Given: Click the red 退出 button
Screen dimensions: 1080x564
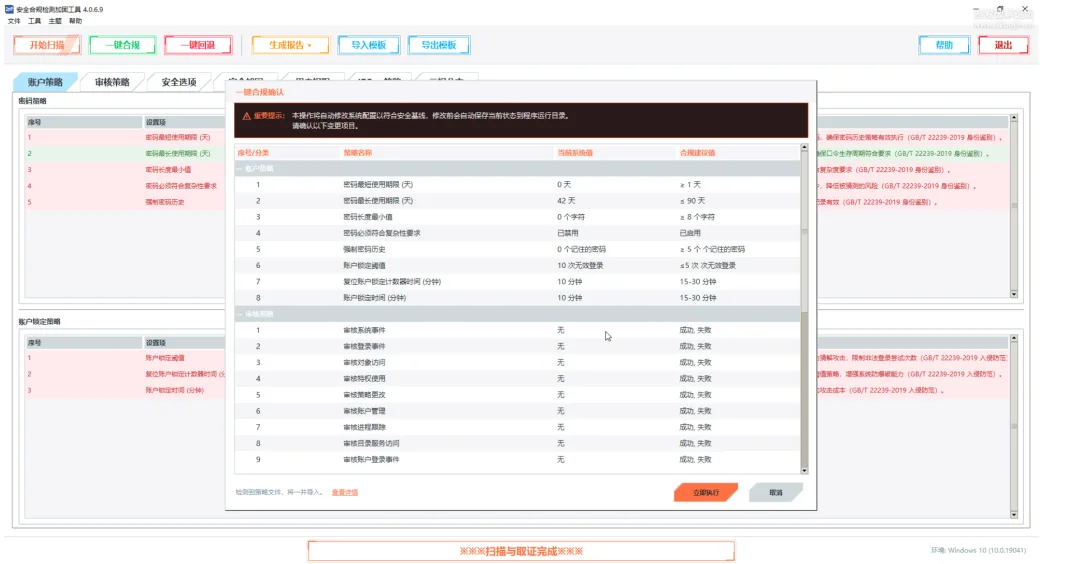Looking at the screenshot, I should pyautogui.click(x=1003, y=45).
